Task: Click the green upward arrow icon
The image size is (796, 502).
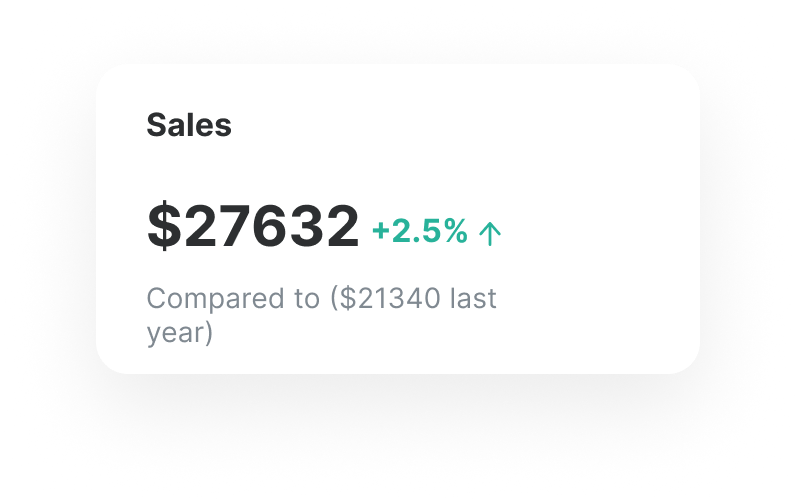Action: (x=489, y=234)
